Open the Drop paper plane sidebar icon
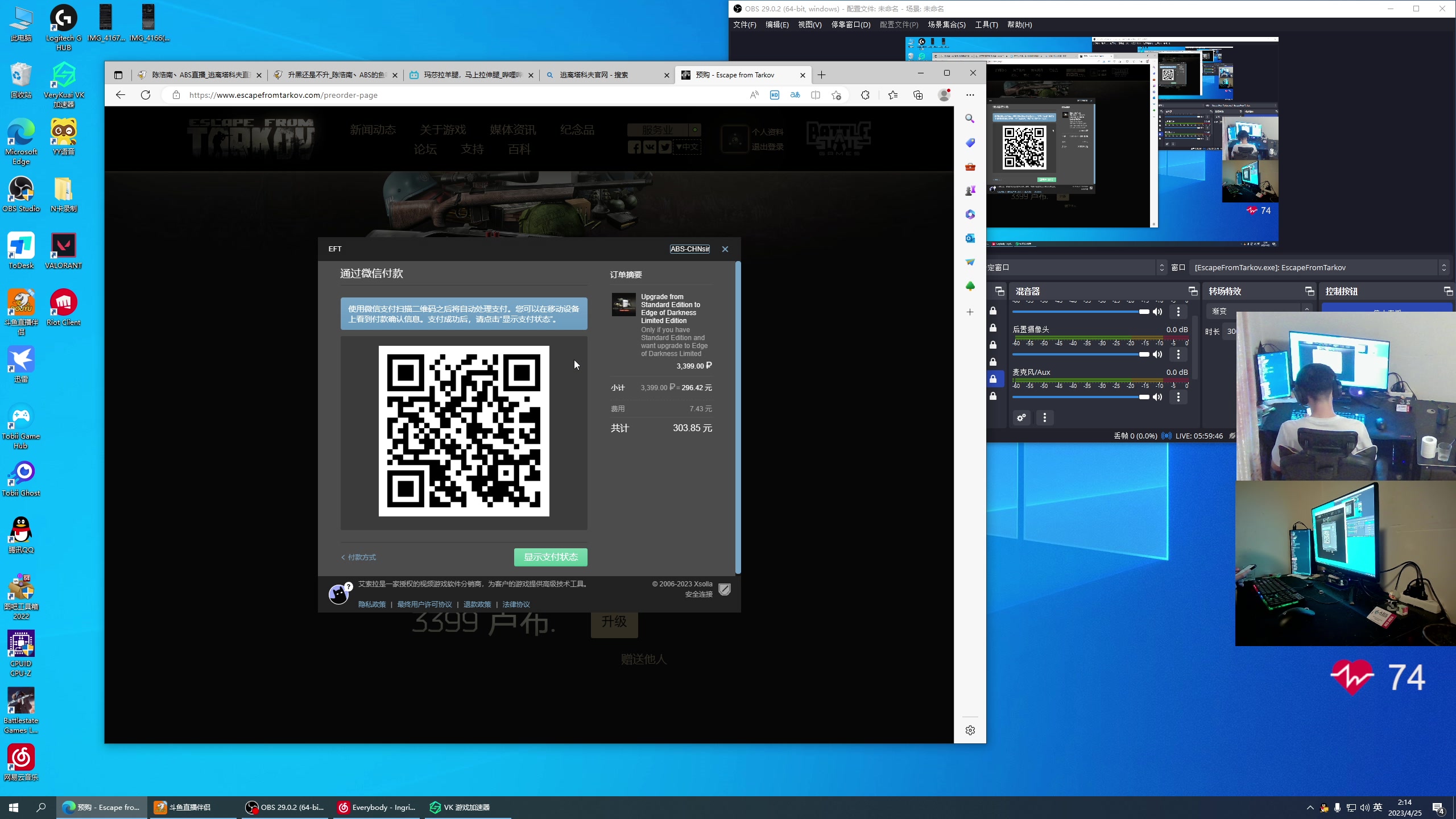This screenshot has height=819, width=1456. pos(970,262)
